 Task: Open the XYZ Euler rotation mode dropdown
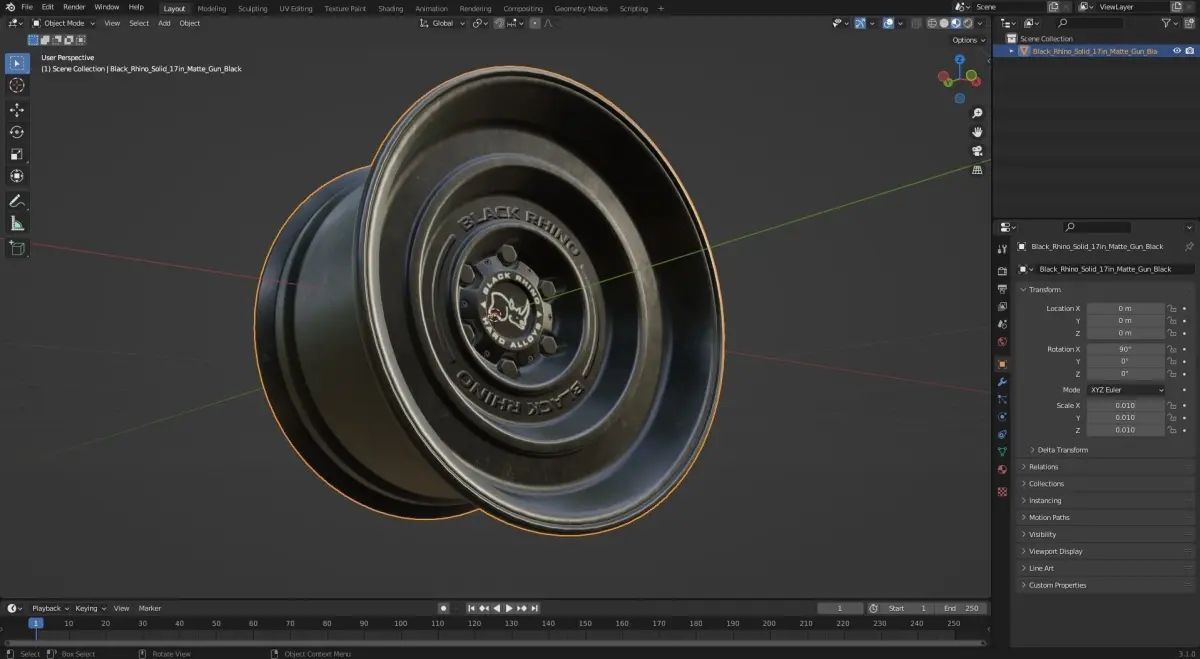[1126, 390]
